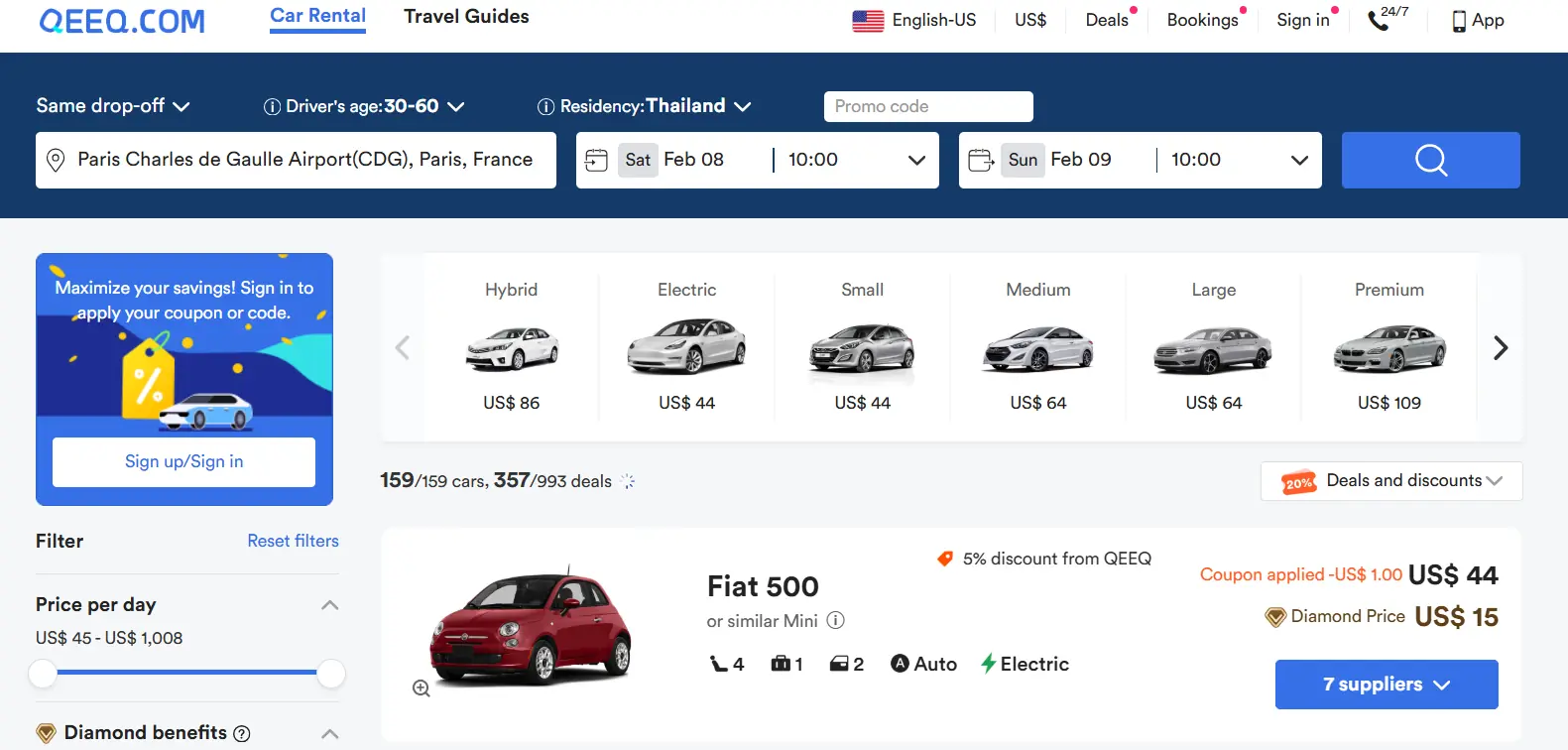Click the "Coupon applied -US$ 1.00" text
1568x750 pixels.
[x=1301, y=575]
